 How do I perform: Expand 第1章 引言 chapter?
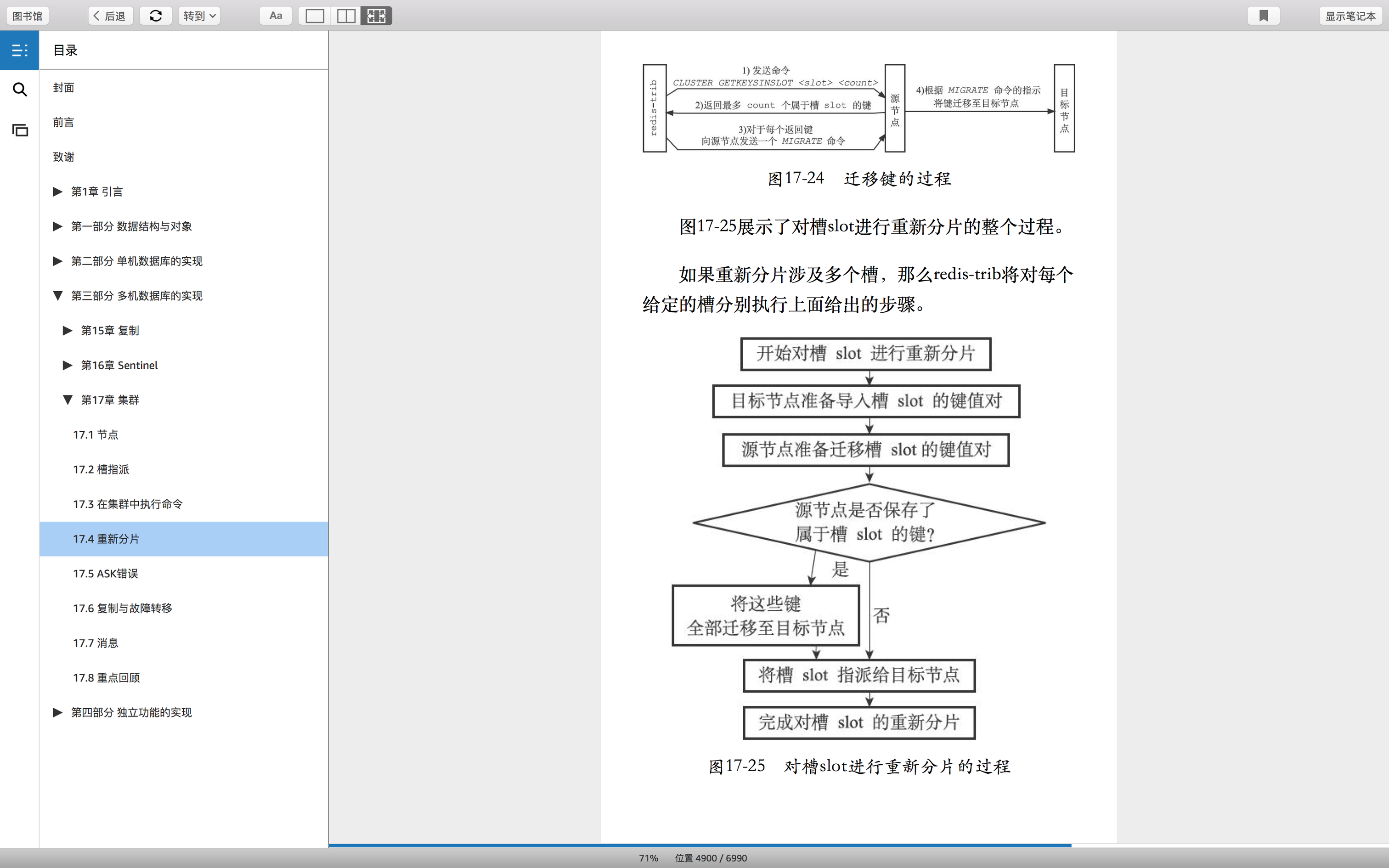click(x=57, y=192)
